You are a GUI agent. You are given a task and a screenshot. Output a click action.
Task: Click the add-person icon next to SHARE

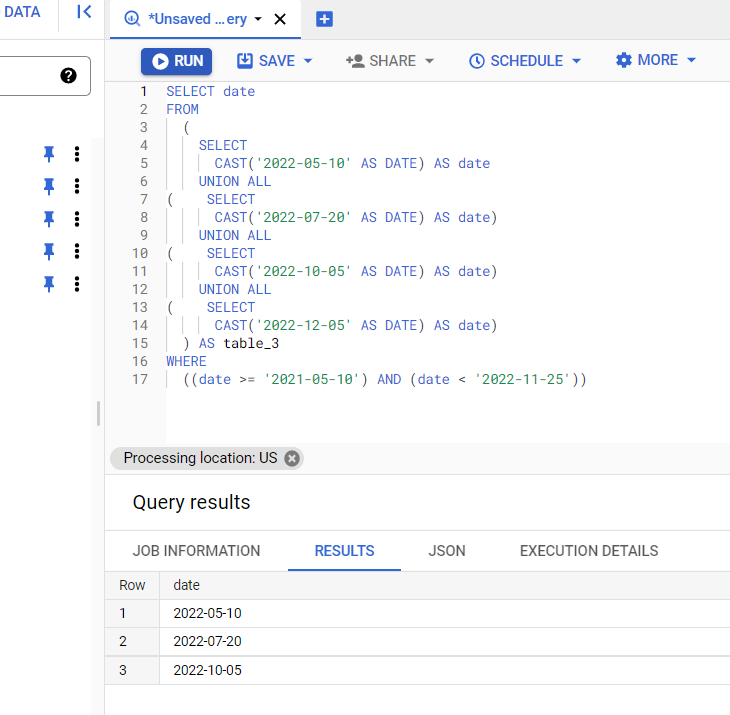[355, 61]
